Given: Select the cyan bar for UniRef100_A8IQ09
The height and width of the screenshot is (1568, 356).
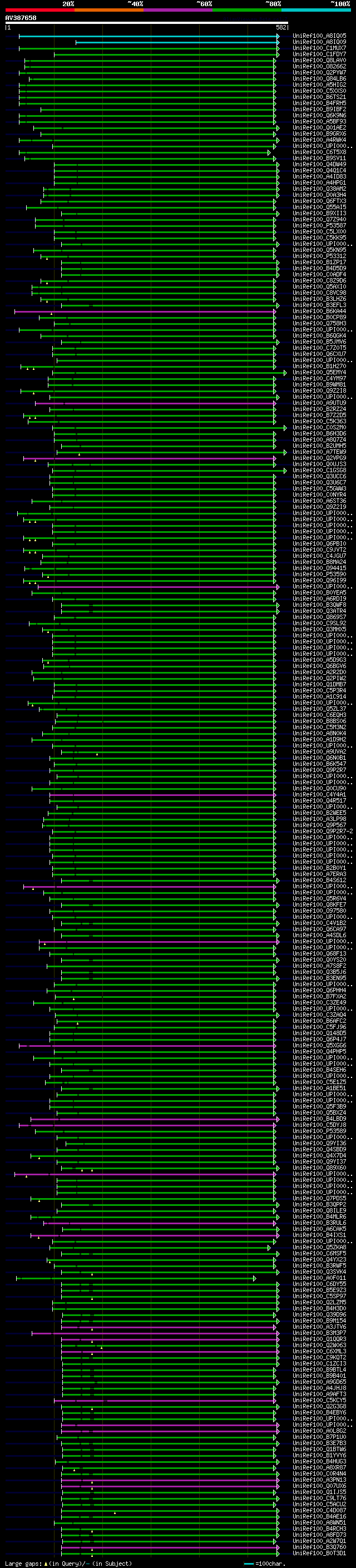Looking at the screenshot, I should 177,43.
